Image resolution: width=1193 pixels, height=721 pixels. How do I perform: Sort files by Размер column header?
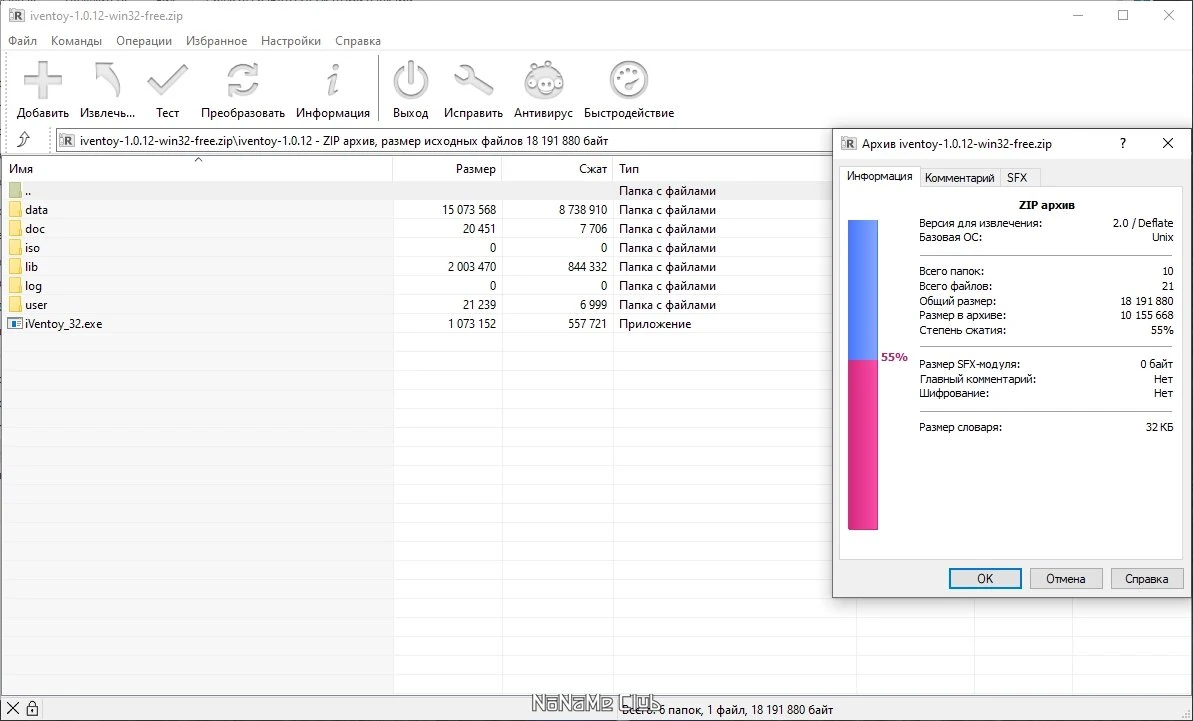pyautogui.click(x=447, y=169)
